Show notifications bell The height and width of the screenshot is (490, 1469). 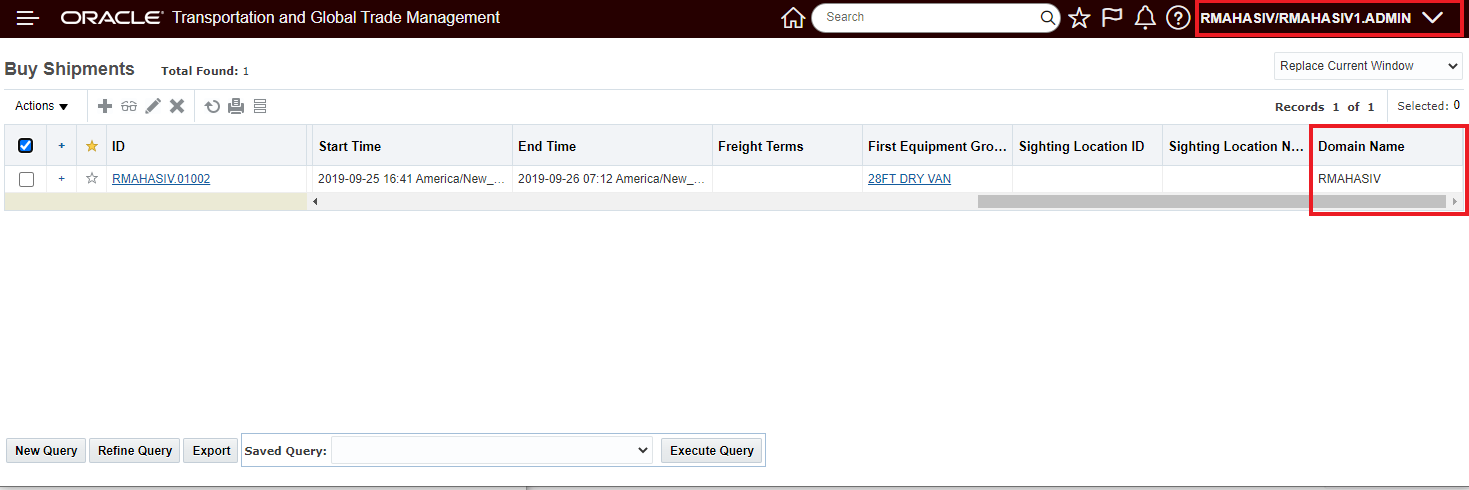coord(1145,18)
